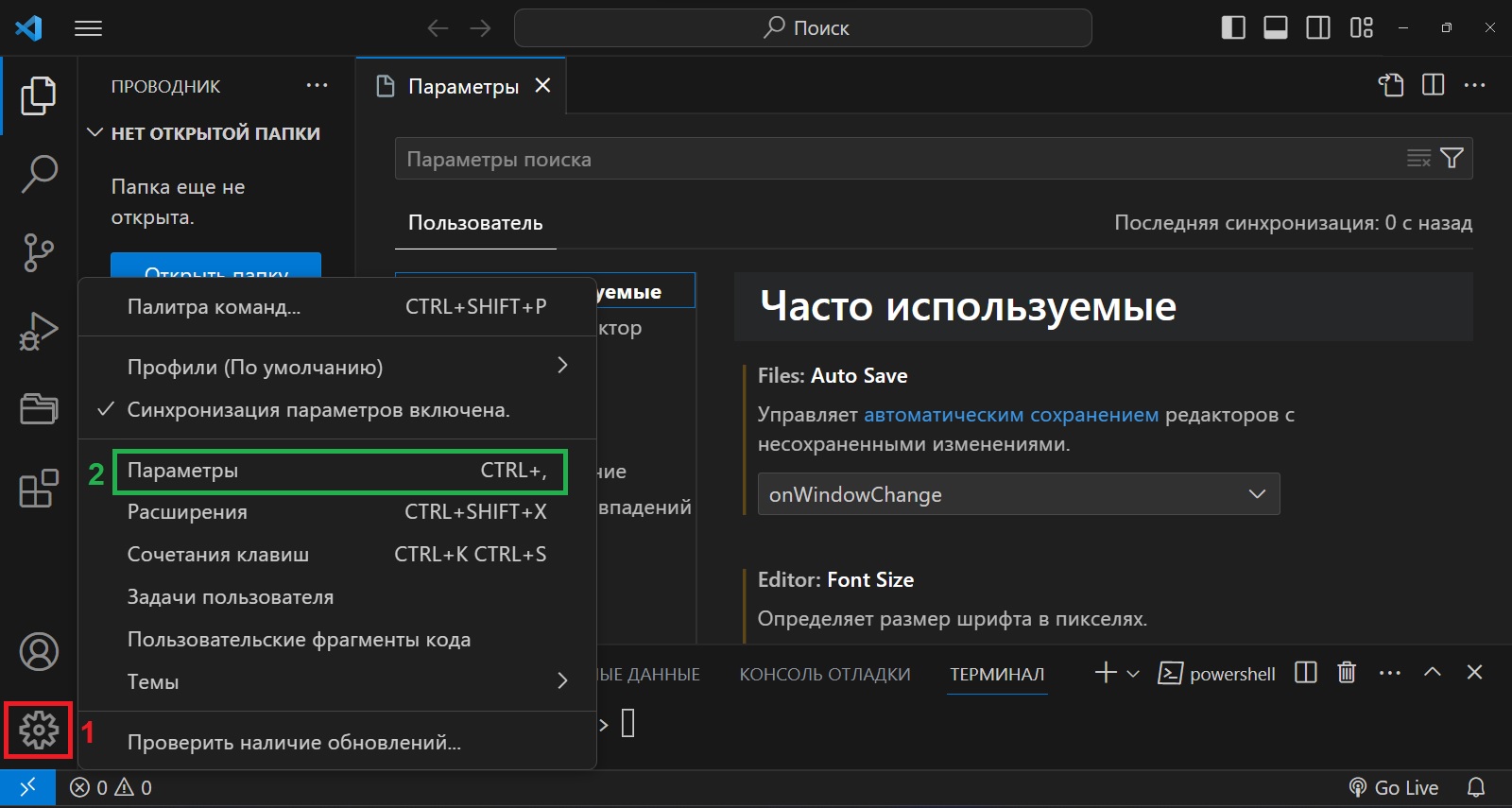Expand the Профили (По умолчанию) submenu
The width and height of the screenshot is (1512, 808).
337,367
